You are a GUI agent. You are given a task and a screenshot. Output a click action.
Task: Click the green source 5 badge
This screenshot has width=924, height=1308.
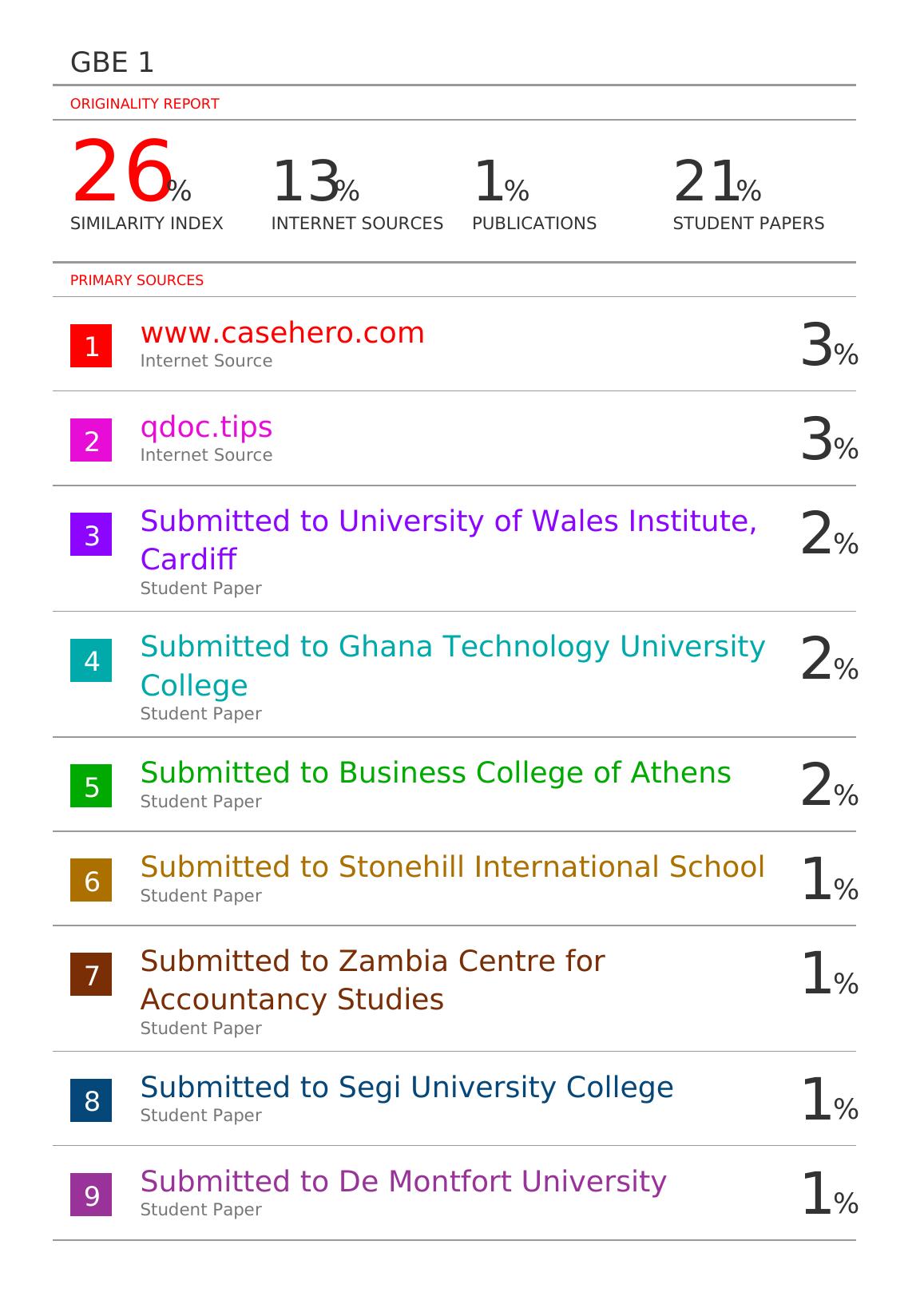(x=91, y=786)
